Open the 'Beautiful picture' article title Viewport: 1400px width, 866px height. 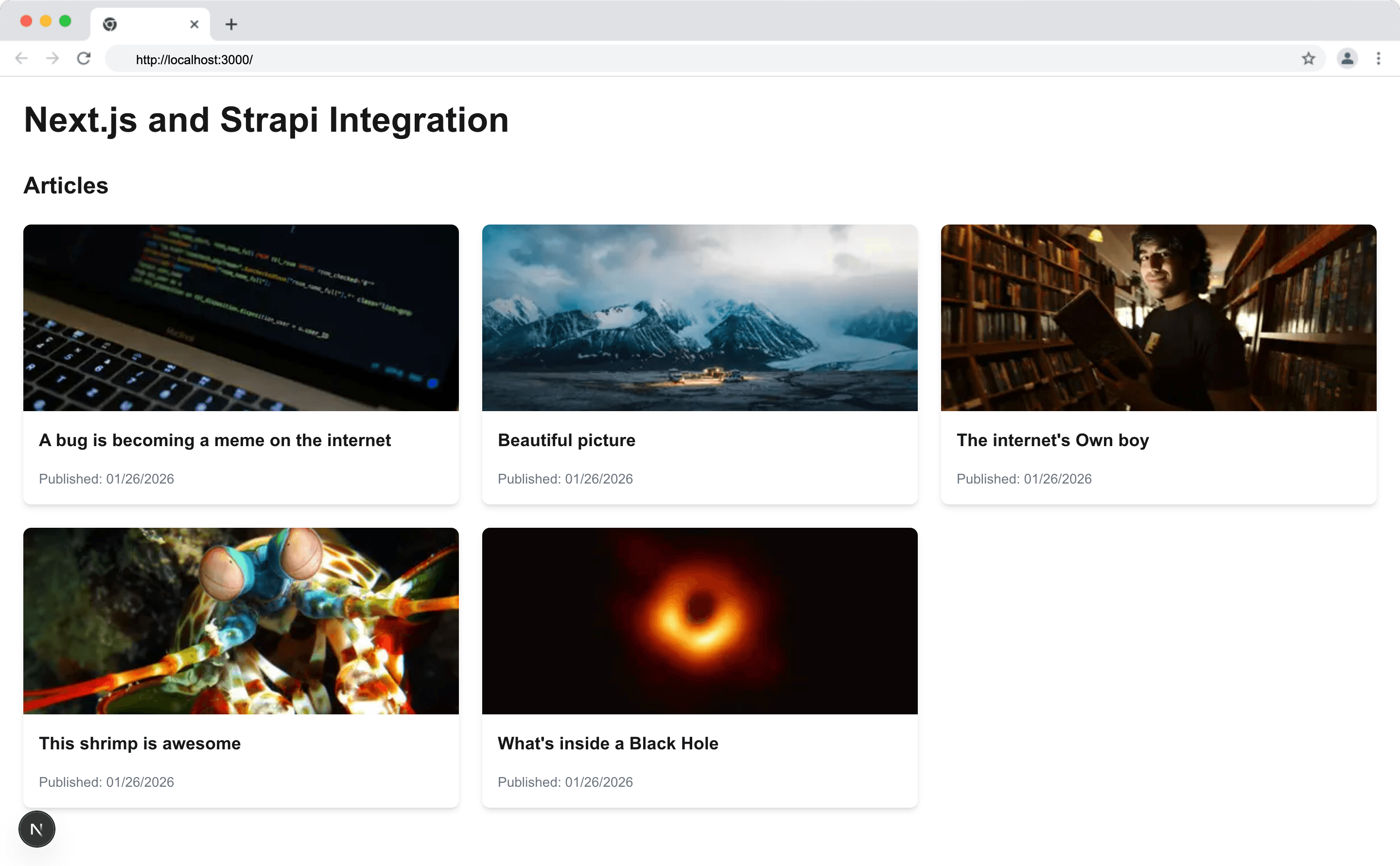(x=566, y=440)
